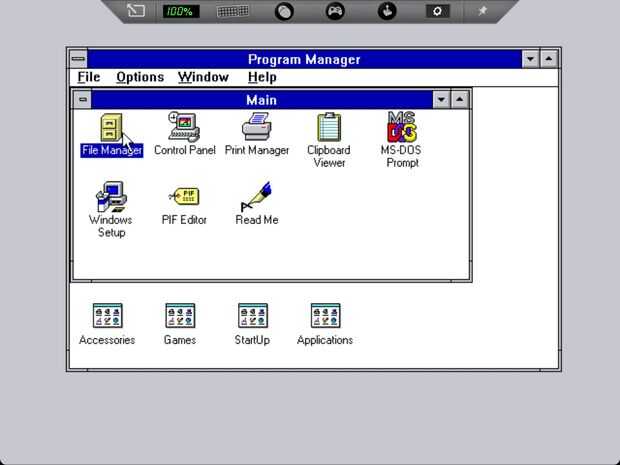Image resolution: width=620 pixels, height=465 pixels.
Task: Click the emulator gamepad icon
Action: click(335, 11)
